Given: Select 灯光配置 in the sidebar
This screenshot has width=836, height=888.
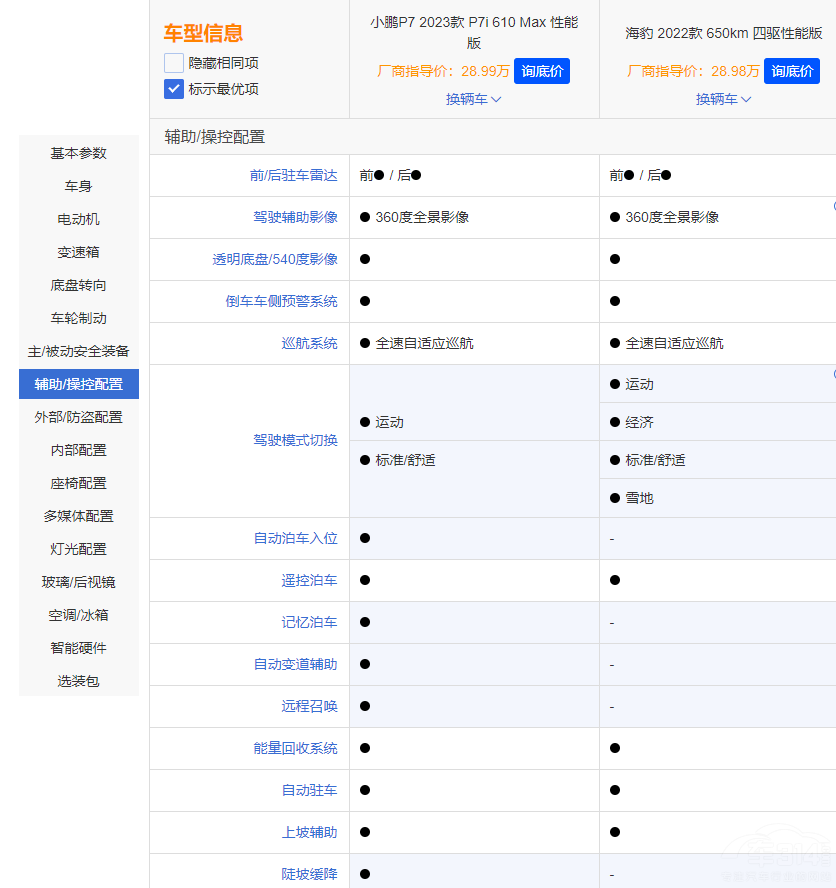Looking at the screenshot, I should (78, 548).
